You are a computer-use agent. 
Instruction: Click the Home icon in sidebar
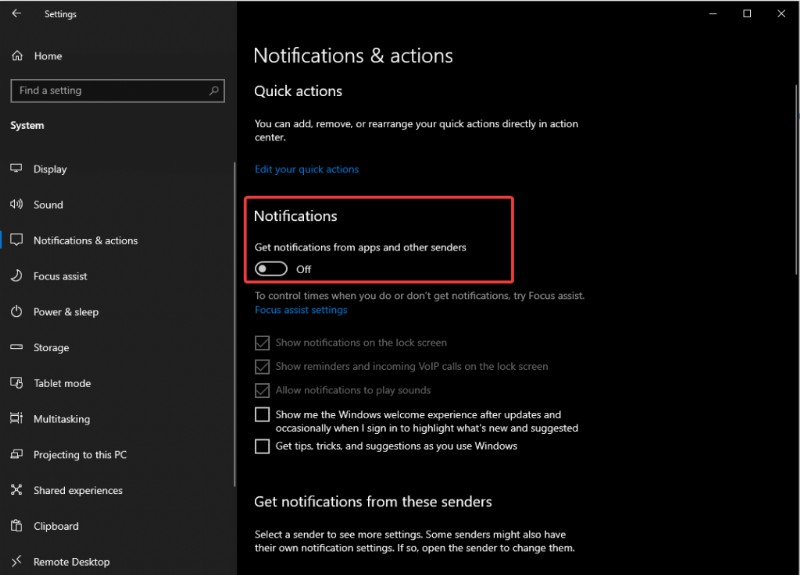16,56
